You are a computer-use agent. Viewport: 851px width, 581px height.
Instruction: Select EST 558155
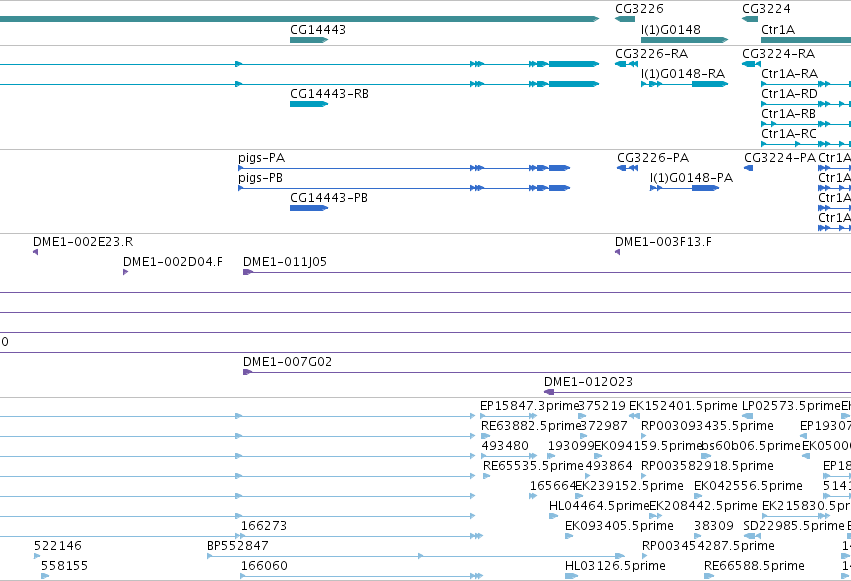[45, 576]
